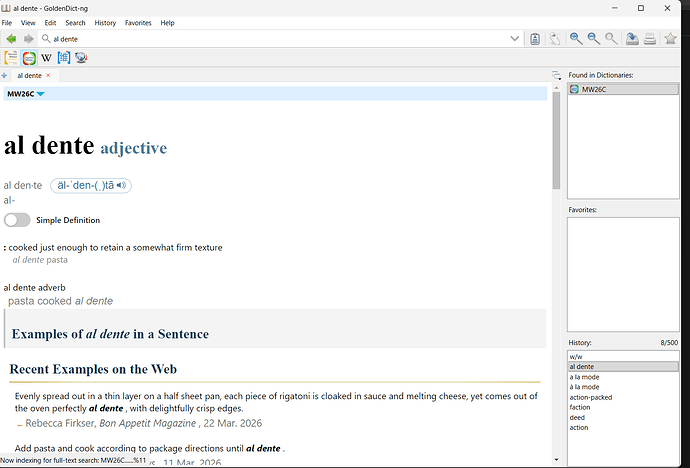Screen dimensions: 690x468
Task: Select action-packed in the History list
Action: pos(623,397)
